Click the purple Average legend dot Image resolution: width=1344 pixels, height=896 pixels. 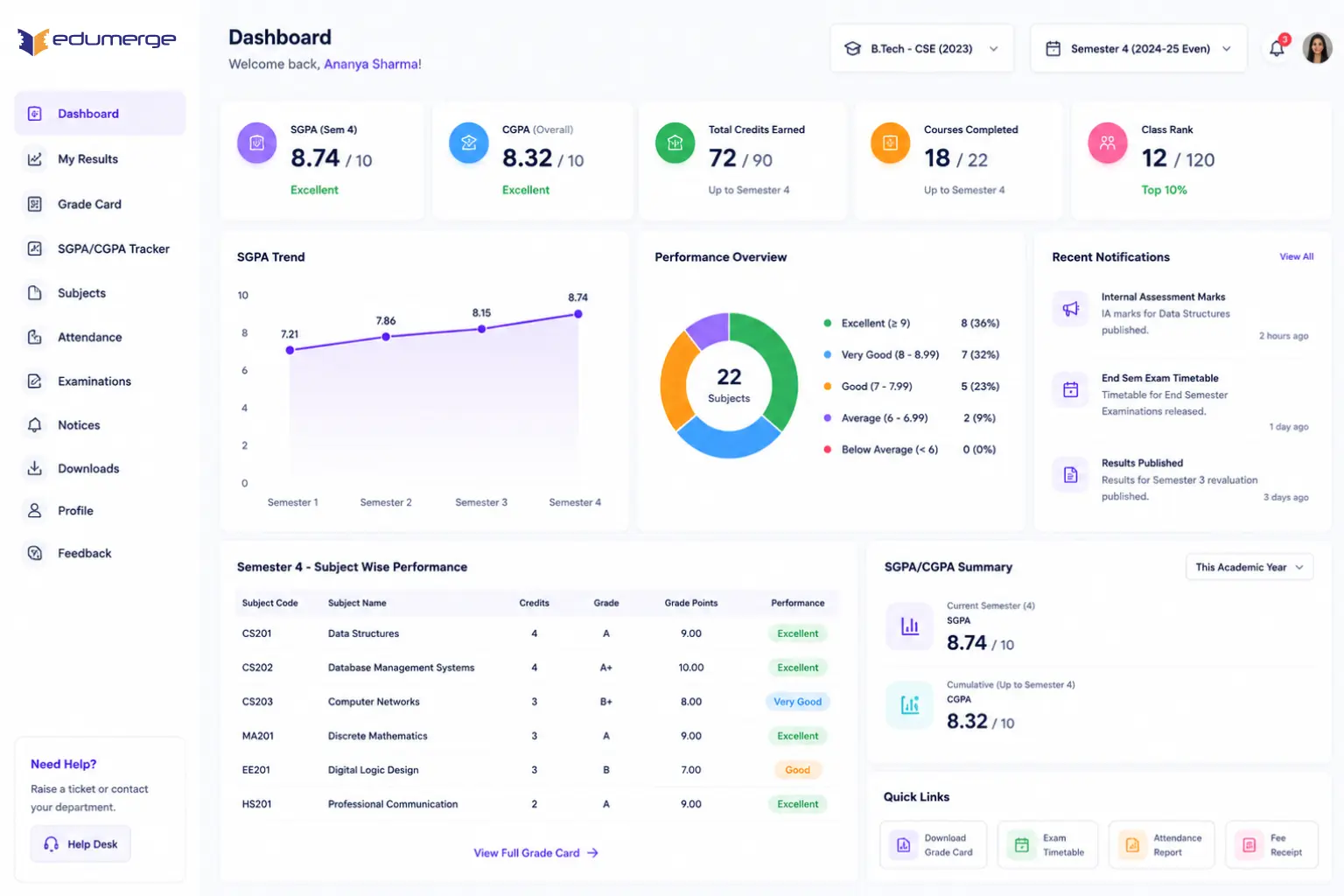(x=828, y=417)
